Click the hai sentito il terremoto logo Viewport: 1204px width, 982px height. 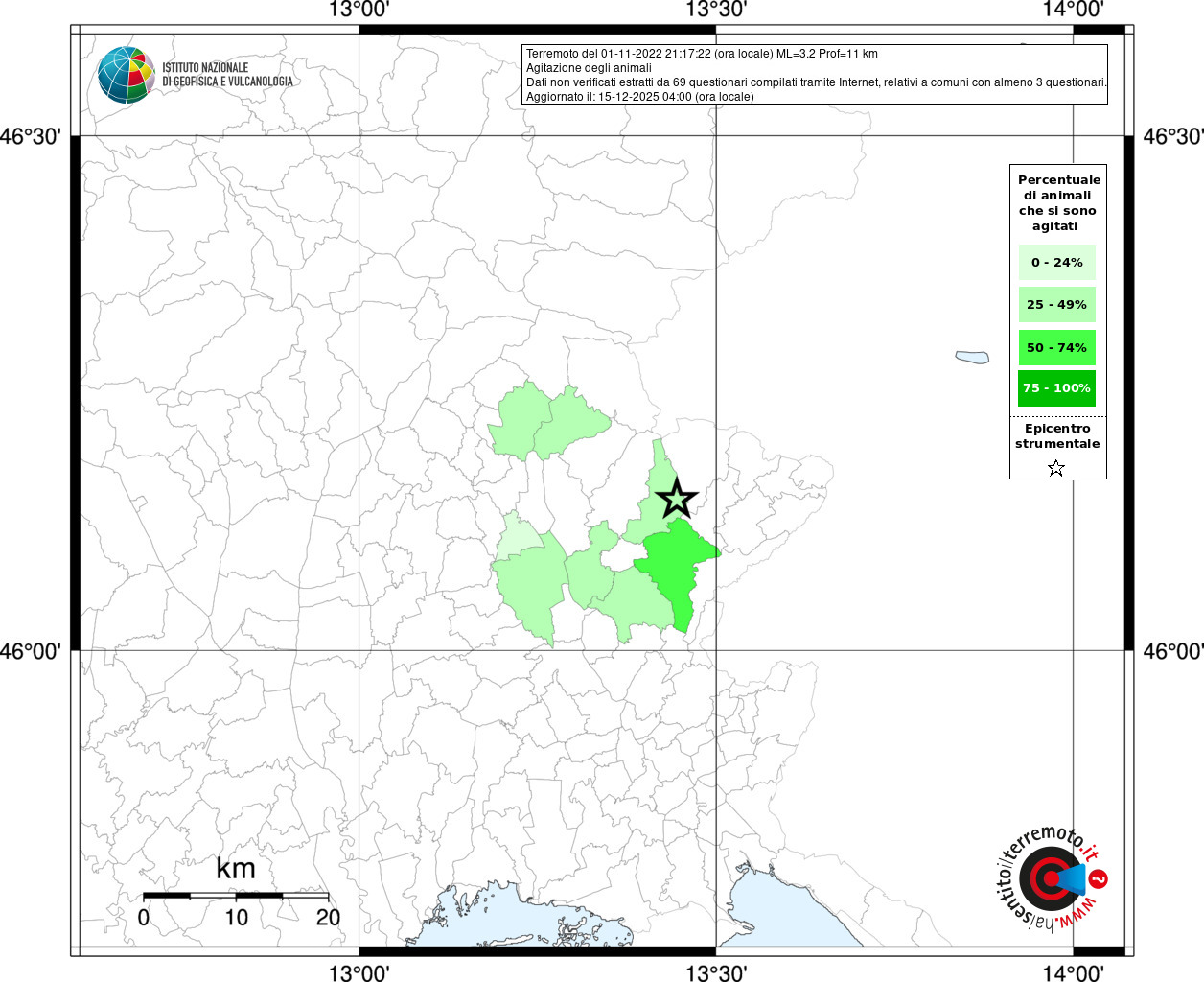coord(1052,878)
